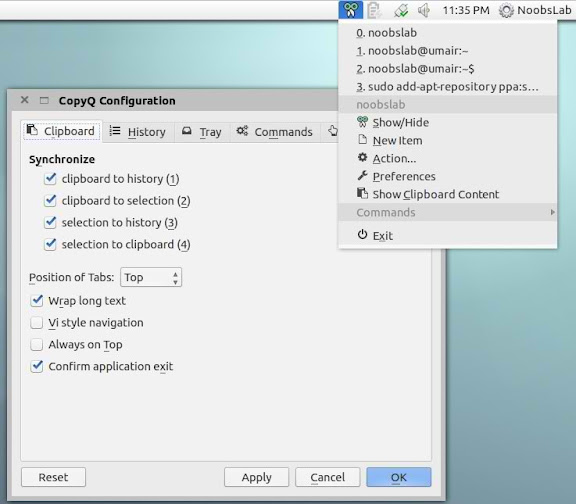Open the Position of Tabs dropdown
Screen dimensions: 576x504
(151, 277)
